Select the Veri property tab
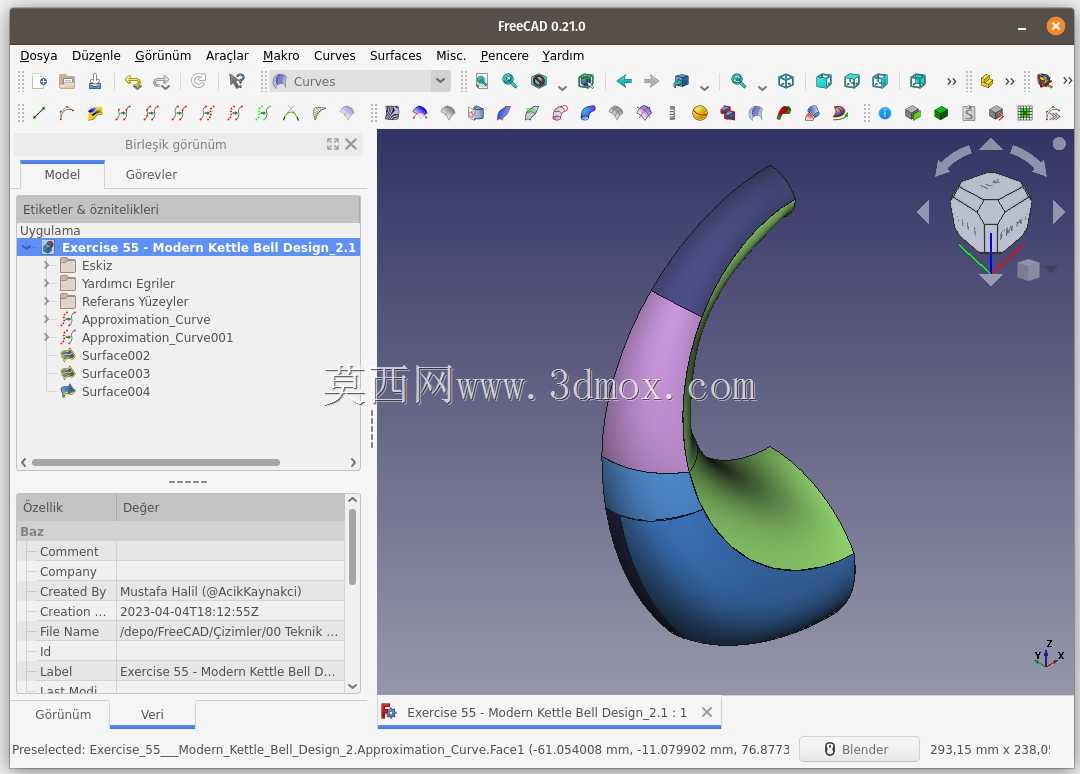This screenshot has width=1080, height=774. click(152, 714)
